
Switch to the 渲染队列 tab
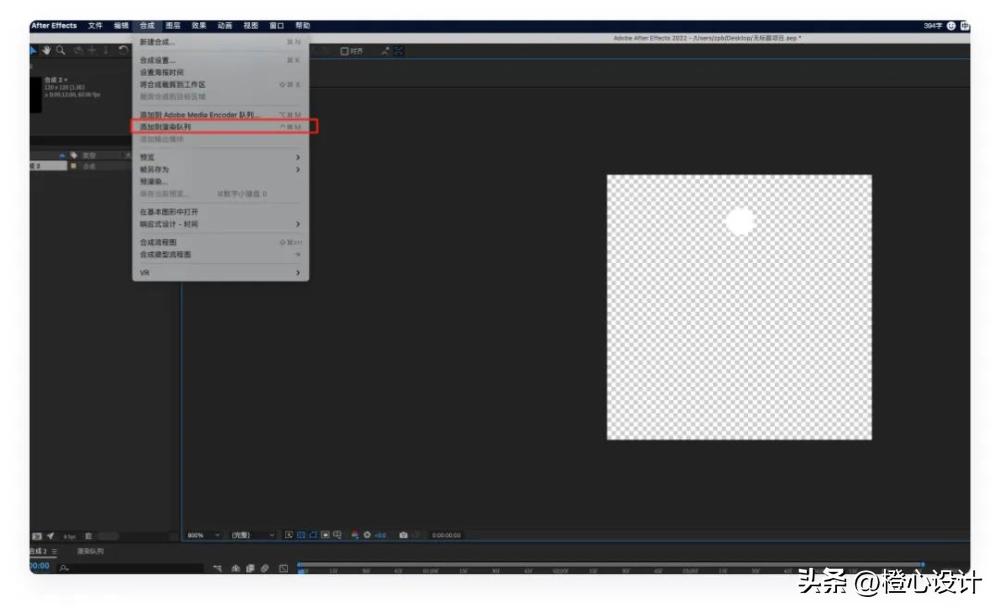tap(91, 551)
